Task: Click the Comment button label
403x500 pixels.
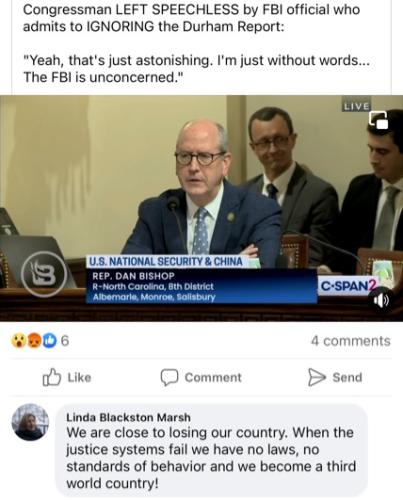Action: pos(213,377)
